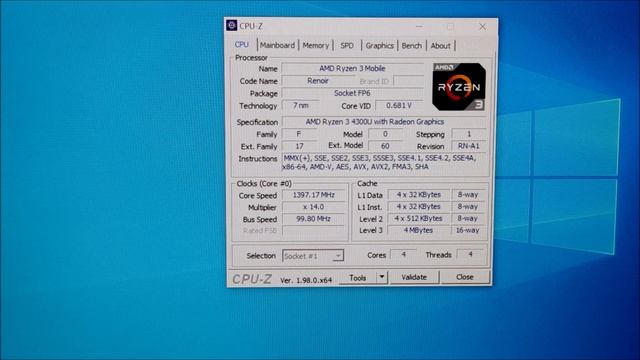Click the Ext. Family value 17

coord(299,146)
